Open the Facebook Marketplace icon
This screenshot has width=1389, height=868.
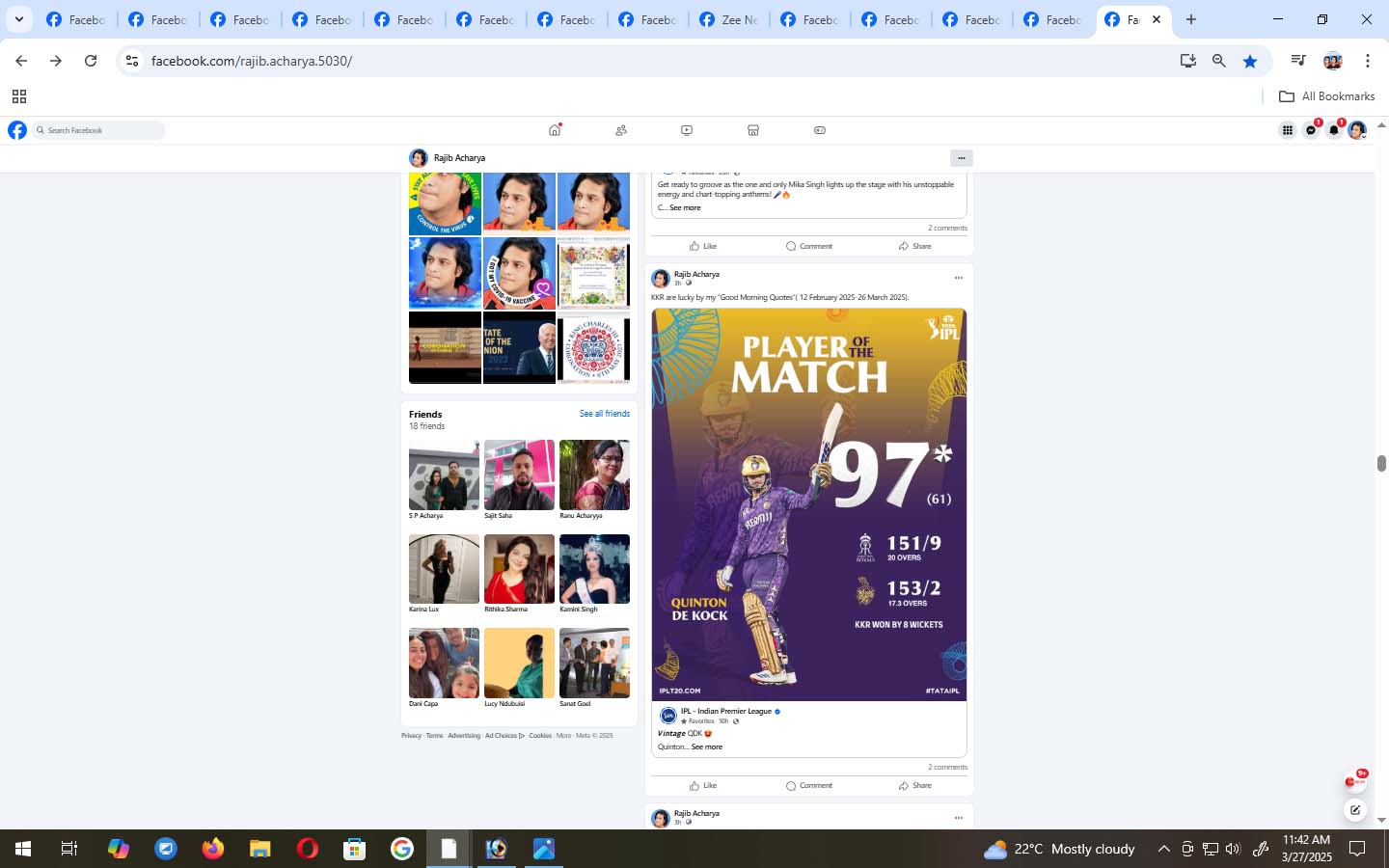click(753, 130)
